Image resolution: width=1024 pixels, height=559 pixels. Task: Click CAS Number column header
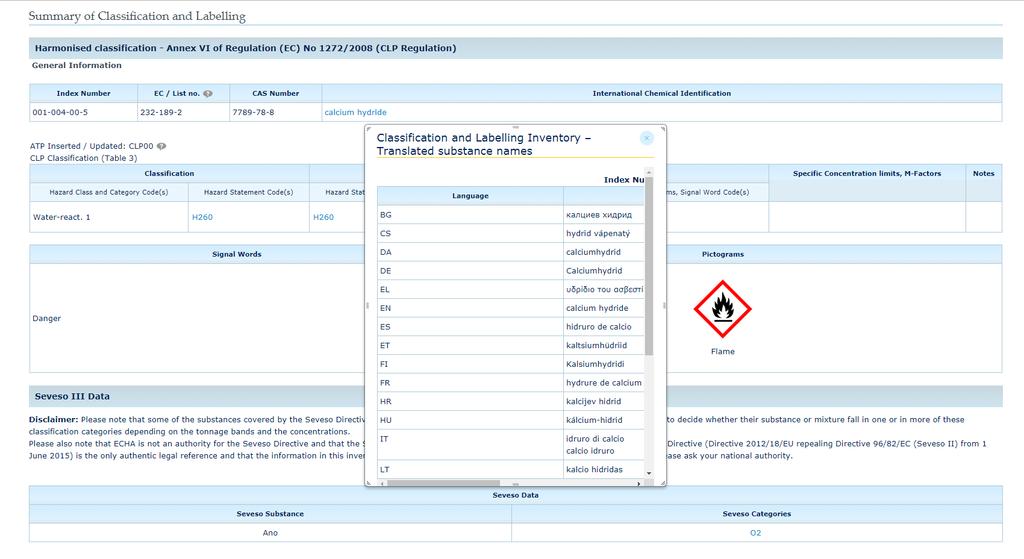point(276,93)
